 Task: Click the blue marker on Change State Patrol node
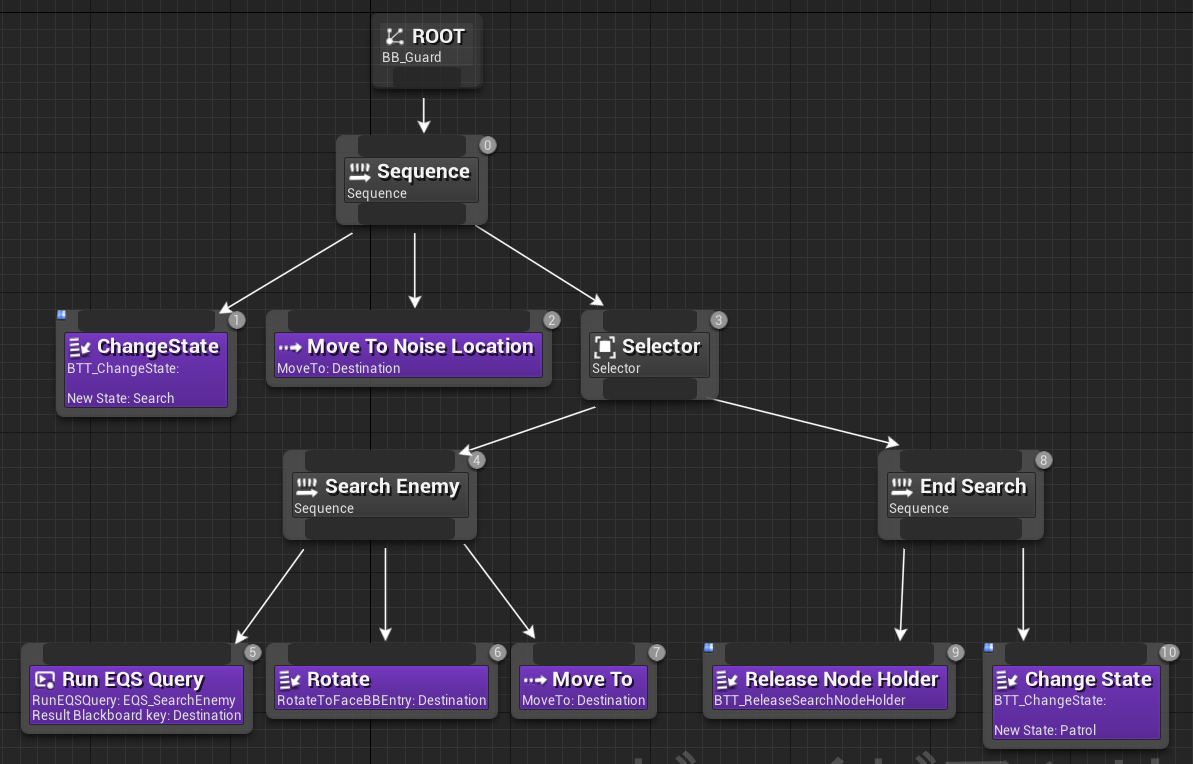point(989,650)
